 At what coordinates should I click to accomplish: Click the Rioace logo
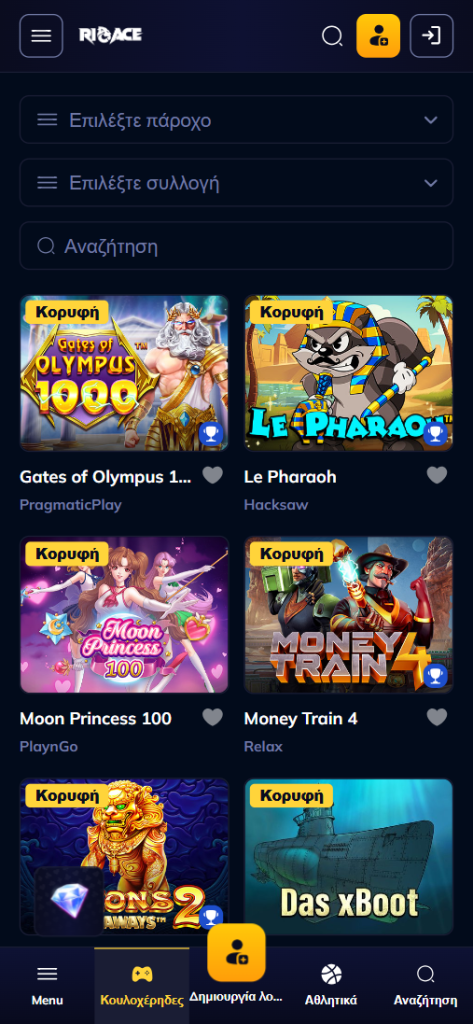tap(110, 35)
